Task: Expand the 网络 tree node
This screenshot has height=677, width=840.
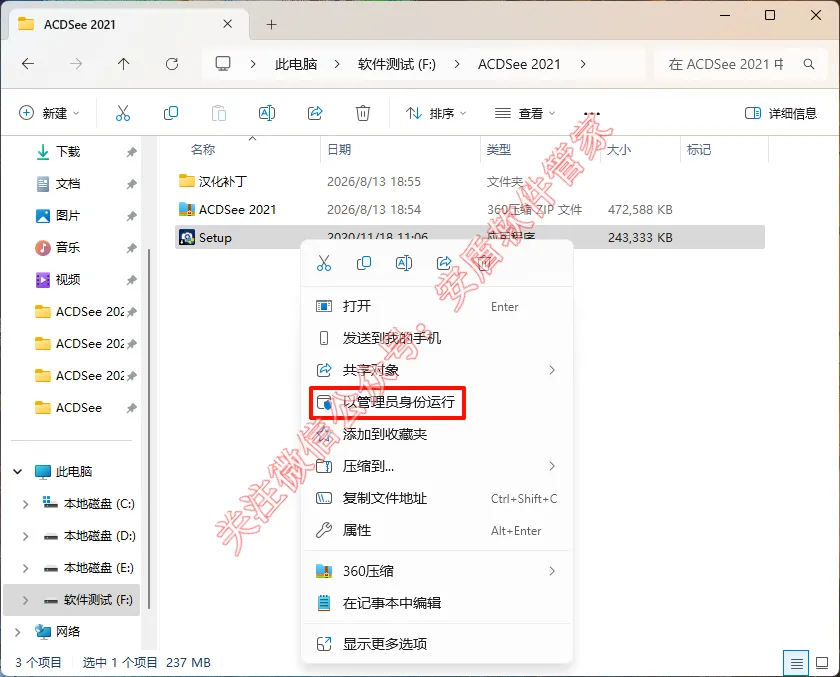Action: (x=18, y=632)
